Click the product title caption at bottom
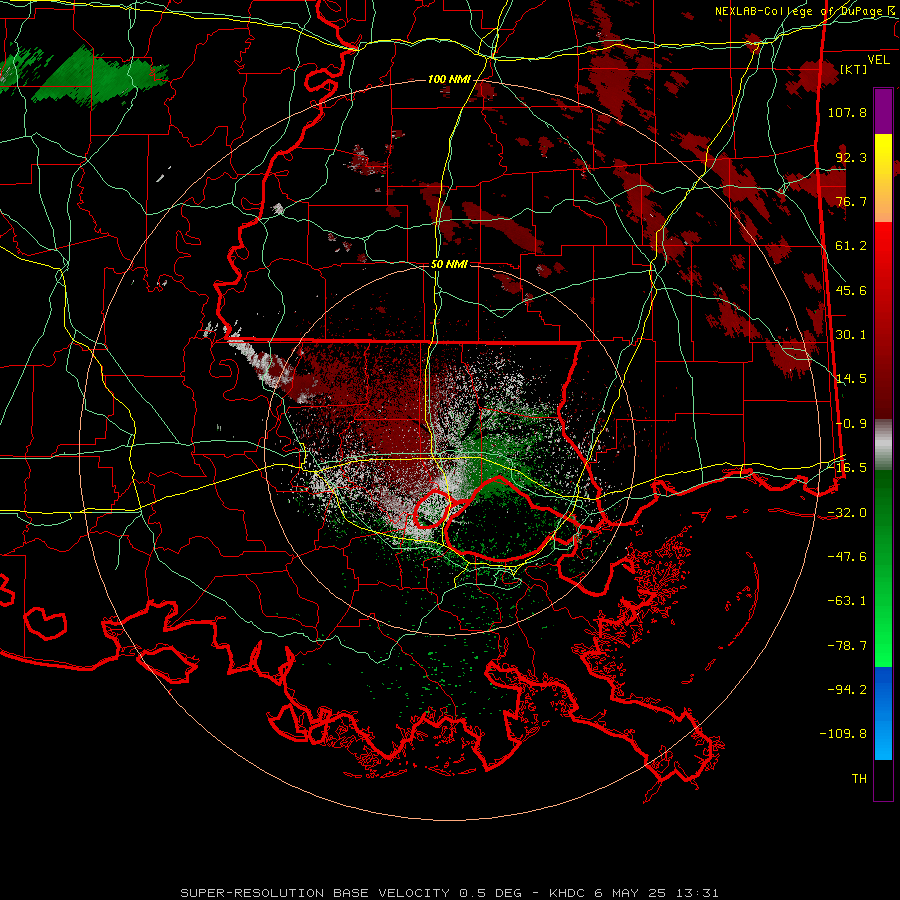The height and width of the screenshot is (900, 900). coord(449,893)
